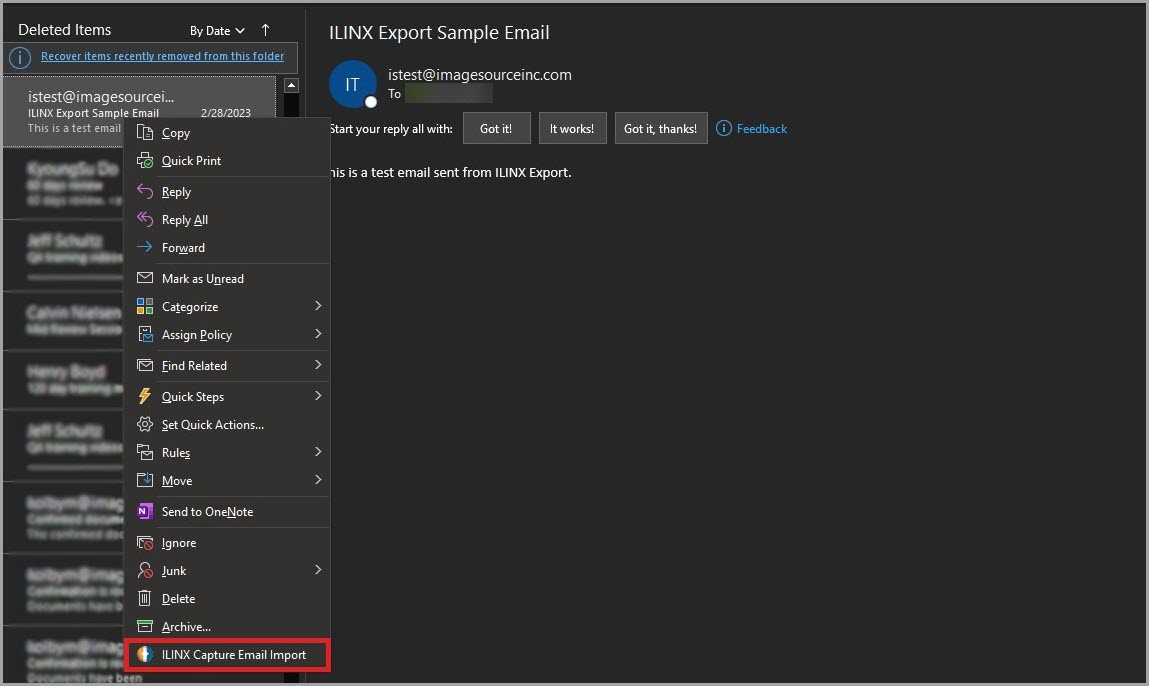This screenshot has height=686, width=1149.
Task: Click the Got it, thanks! reply button
Action: (x=660, y=128)
